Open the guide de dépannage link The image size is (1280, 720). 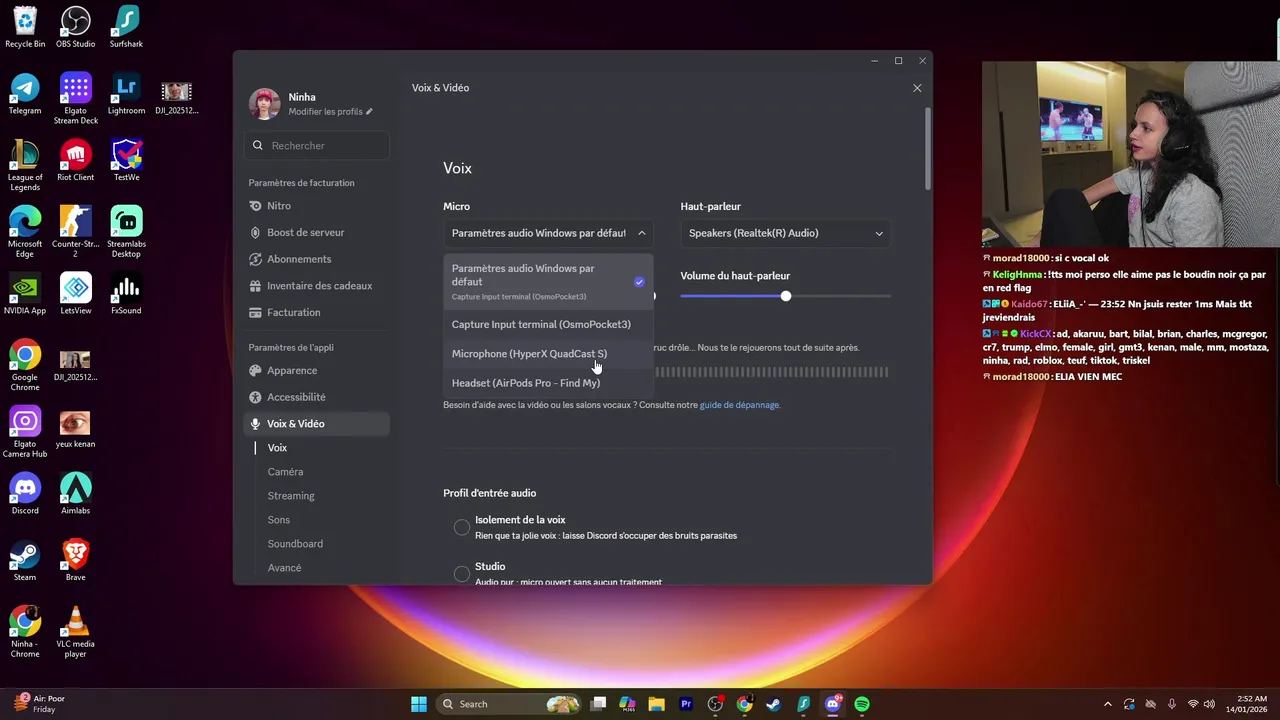pos(739,405)
